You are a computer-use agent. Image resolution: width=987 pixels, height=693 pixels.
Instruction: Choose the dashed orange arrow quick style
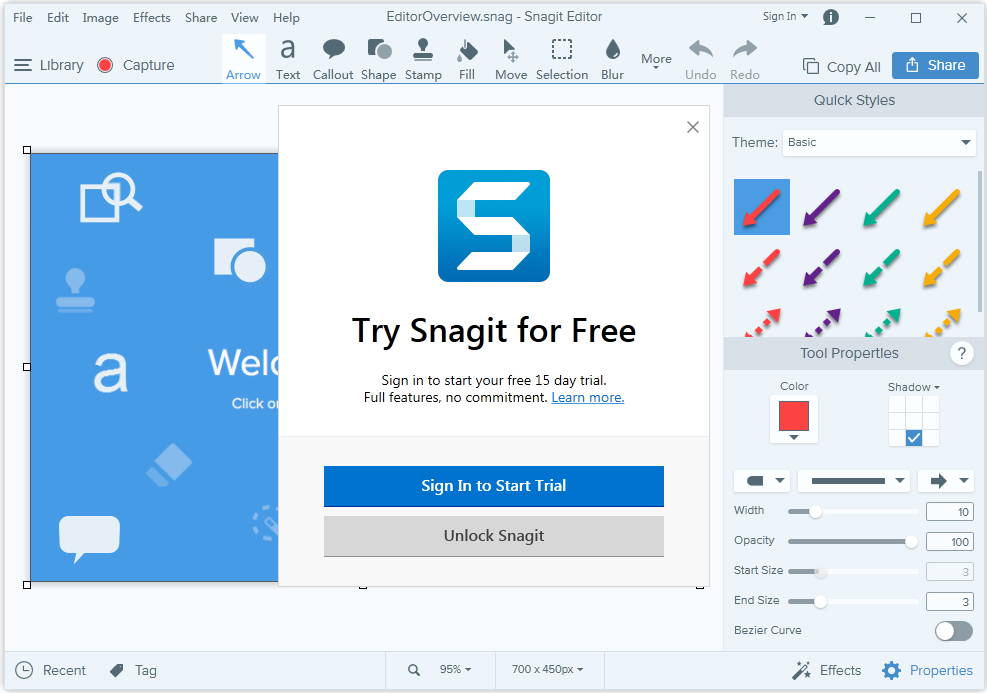942,268
